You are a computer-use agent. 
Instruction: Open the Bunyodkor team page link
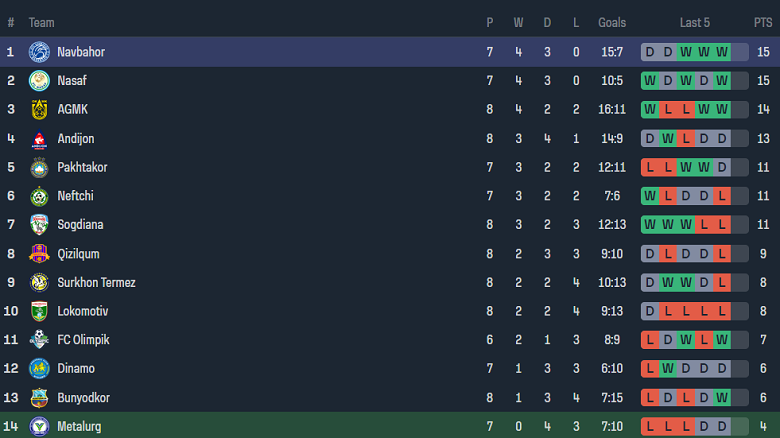tap(84, 398)
